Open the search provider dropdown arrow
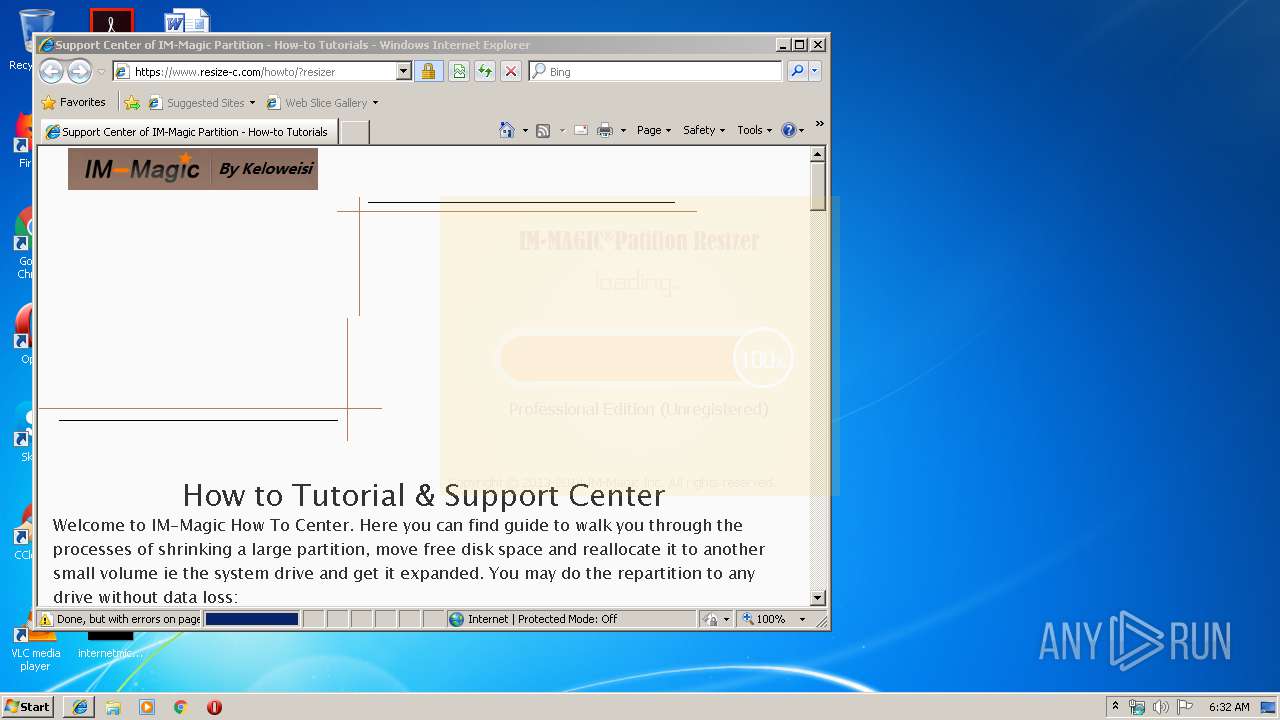 click(x=815, y=71)
